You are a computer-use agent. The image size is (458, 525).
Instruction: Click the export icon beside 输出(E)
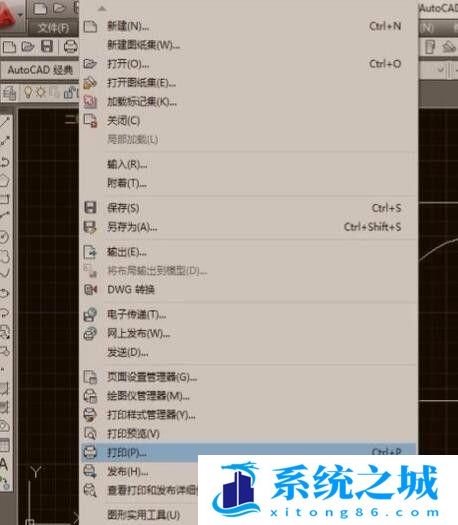pyautogui.click(x=90, y=252)
